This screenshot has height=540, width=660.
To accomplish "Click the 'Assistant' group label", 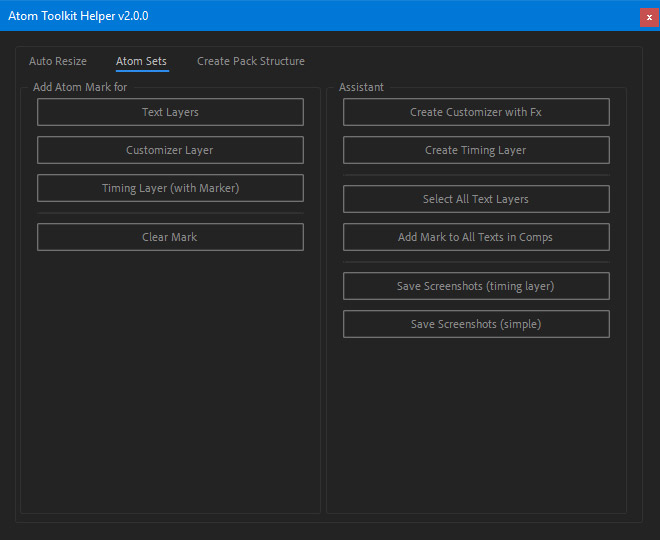I will point(361,87).
